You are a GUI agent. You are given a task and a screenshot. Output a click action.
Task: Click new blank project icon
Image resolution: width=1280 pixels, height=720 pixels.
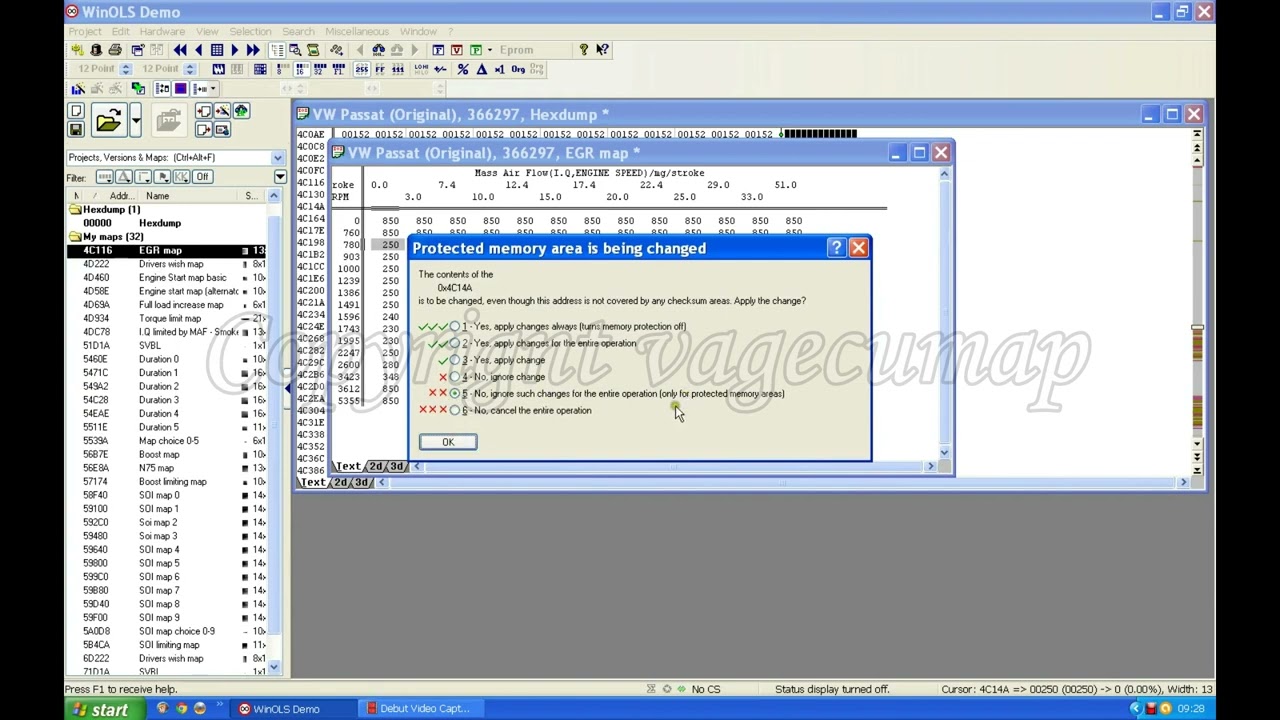[x=76, y=111]
